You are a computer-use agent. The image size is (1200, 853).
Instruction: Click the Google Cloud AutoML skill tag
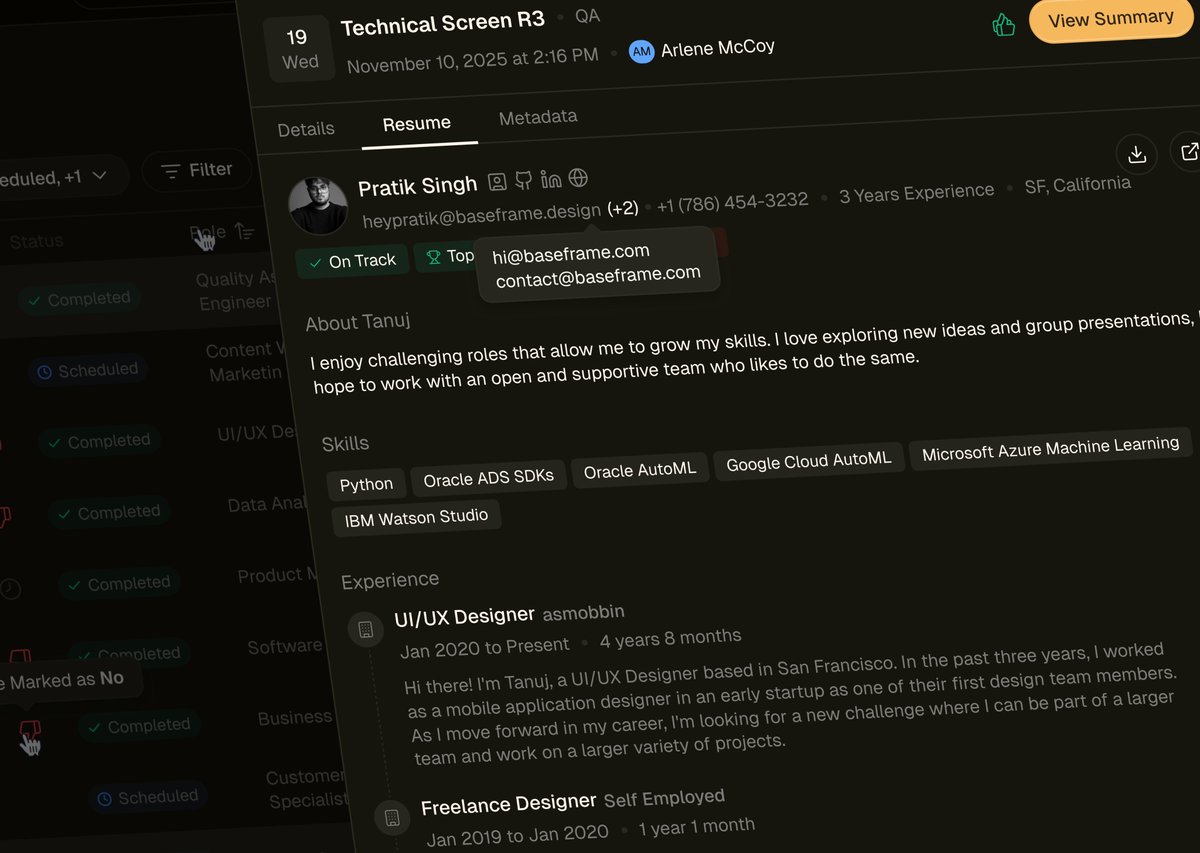point(808,462)
